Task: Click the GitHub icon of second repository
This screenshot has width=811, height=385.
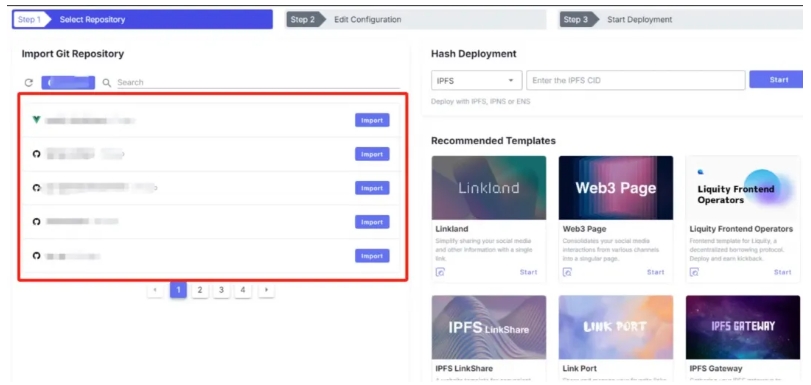Action: point(36,154)
